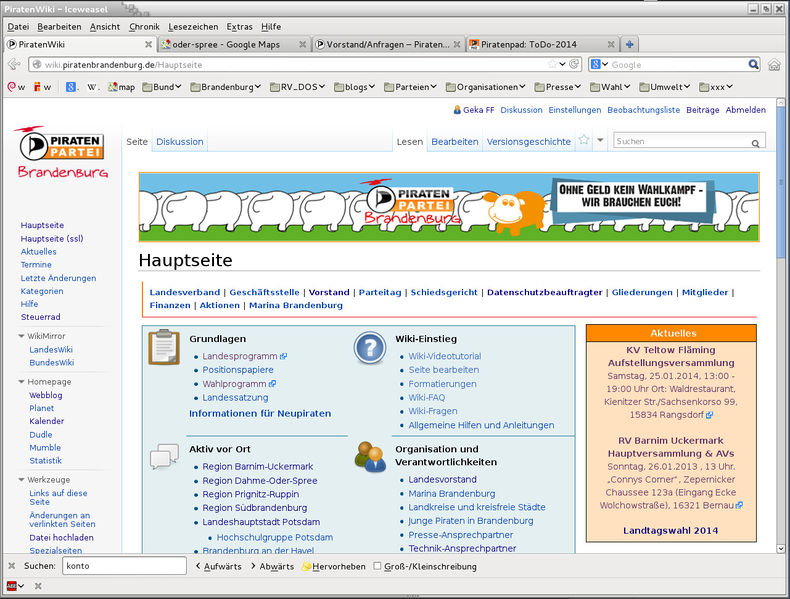790x599 pixels.
Task: Collapse the Werkzeuge sidebar section
Action: [22, 480]
